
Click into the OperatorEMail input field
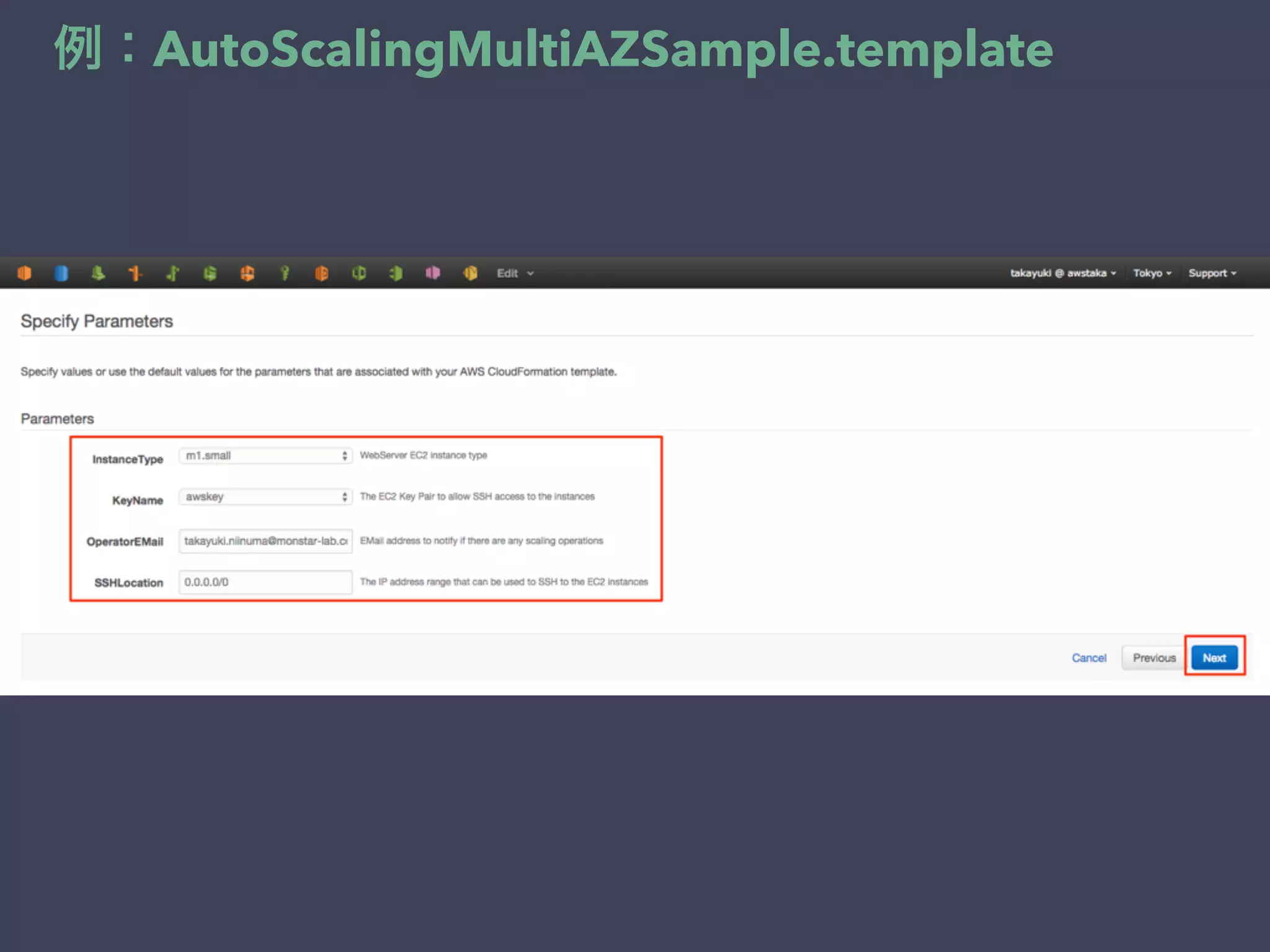(265, 541)
